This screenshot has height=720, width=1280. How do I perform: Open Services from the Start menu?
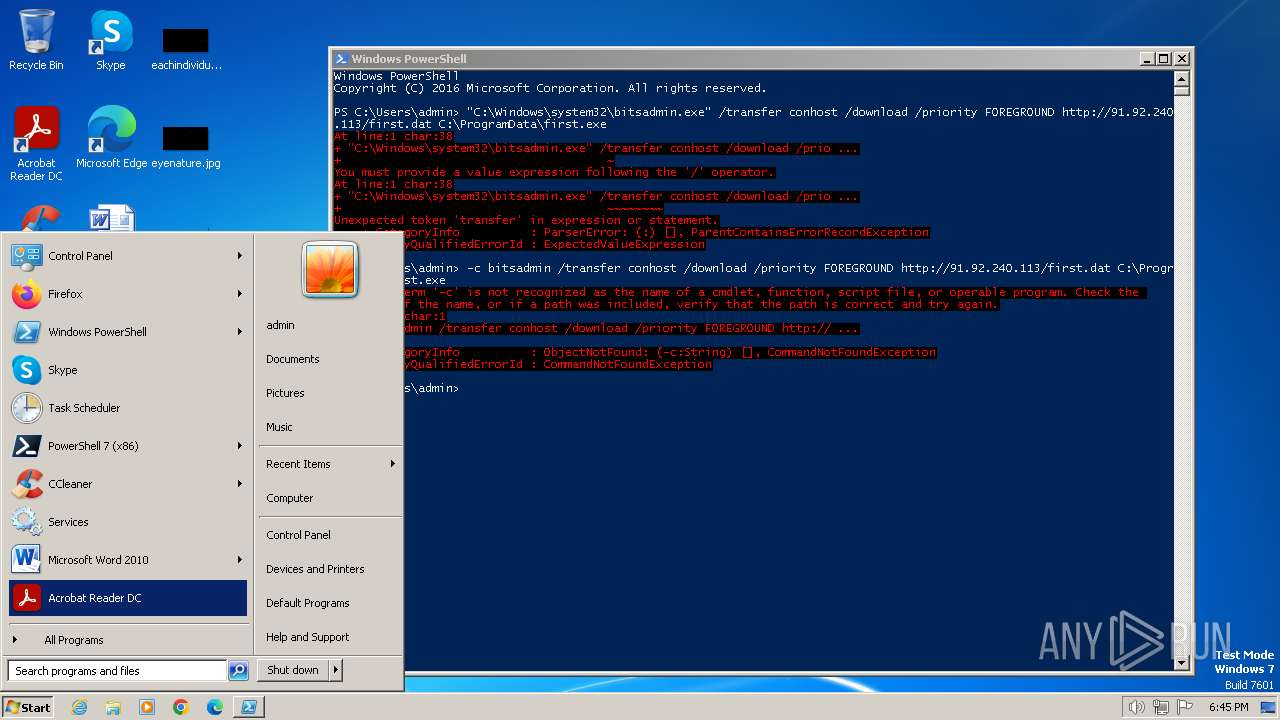click(x=128, y=522)
